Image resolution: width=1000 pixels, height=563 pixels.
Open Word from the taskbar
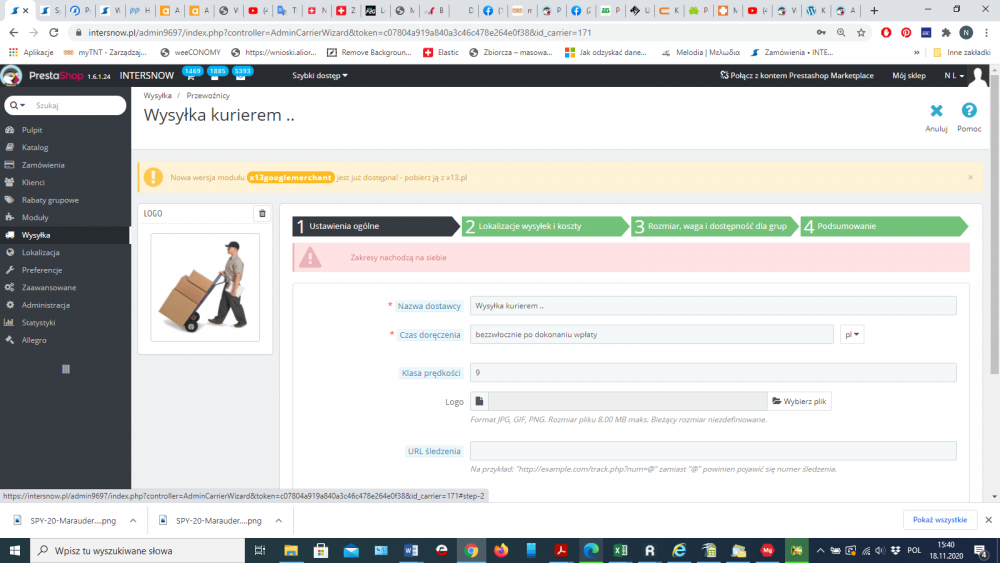tap(411, 550)
